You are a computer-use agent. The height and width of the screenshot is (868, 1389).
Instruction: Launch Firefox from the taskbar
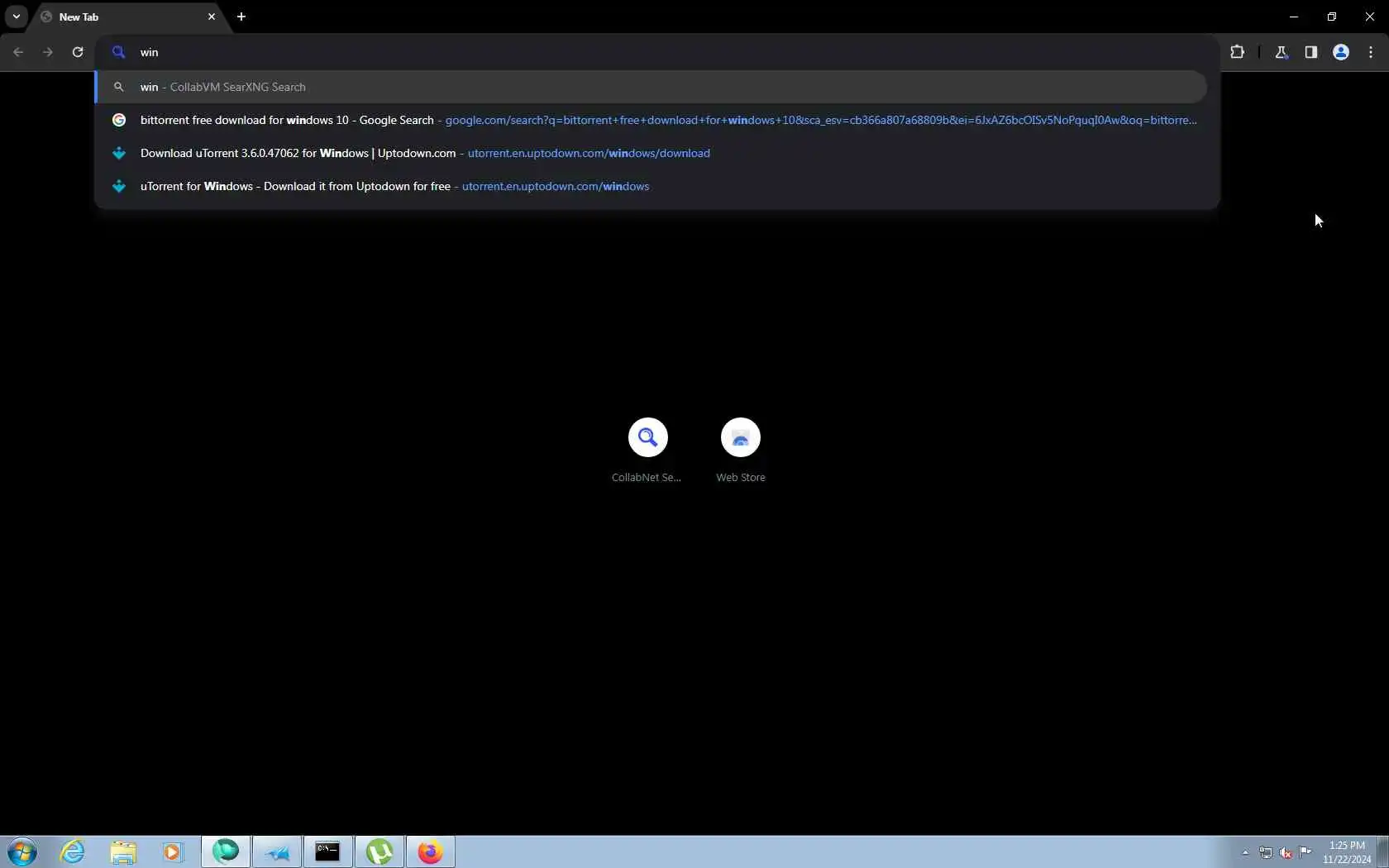pos(431,851)
